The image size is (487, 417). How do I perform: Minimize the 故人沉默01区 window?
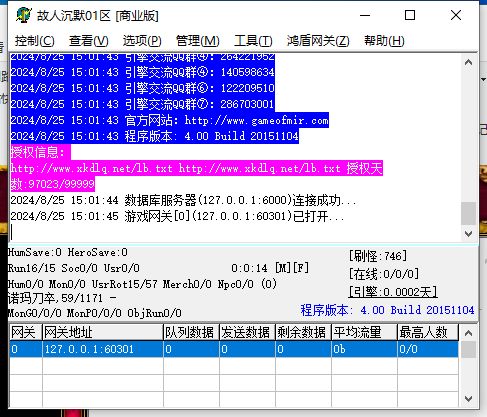click(365, 15)
